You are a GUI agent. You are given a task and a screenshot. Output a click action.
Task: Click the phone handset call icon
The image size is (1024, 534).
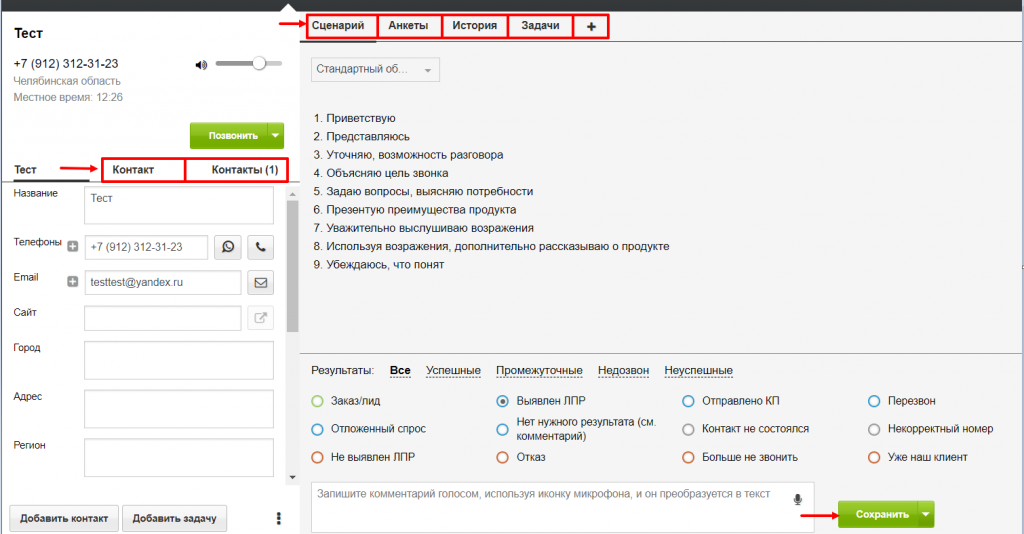click(x=261, y=247)
